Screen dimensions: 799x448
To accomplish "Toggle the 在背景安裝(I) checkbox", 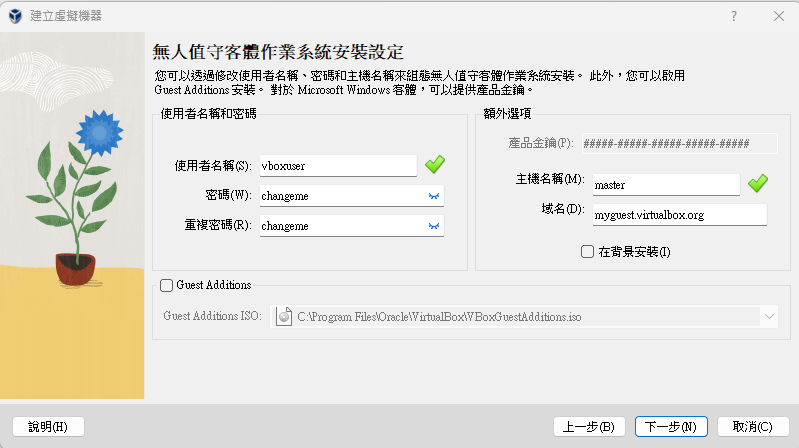I will 588,252.
